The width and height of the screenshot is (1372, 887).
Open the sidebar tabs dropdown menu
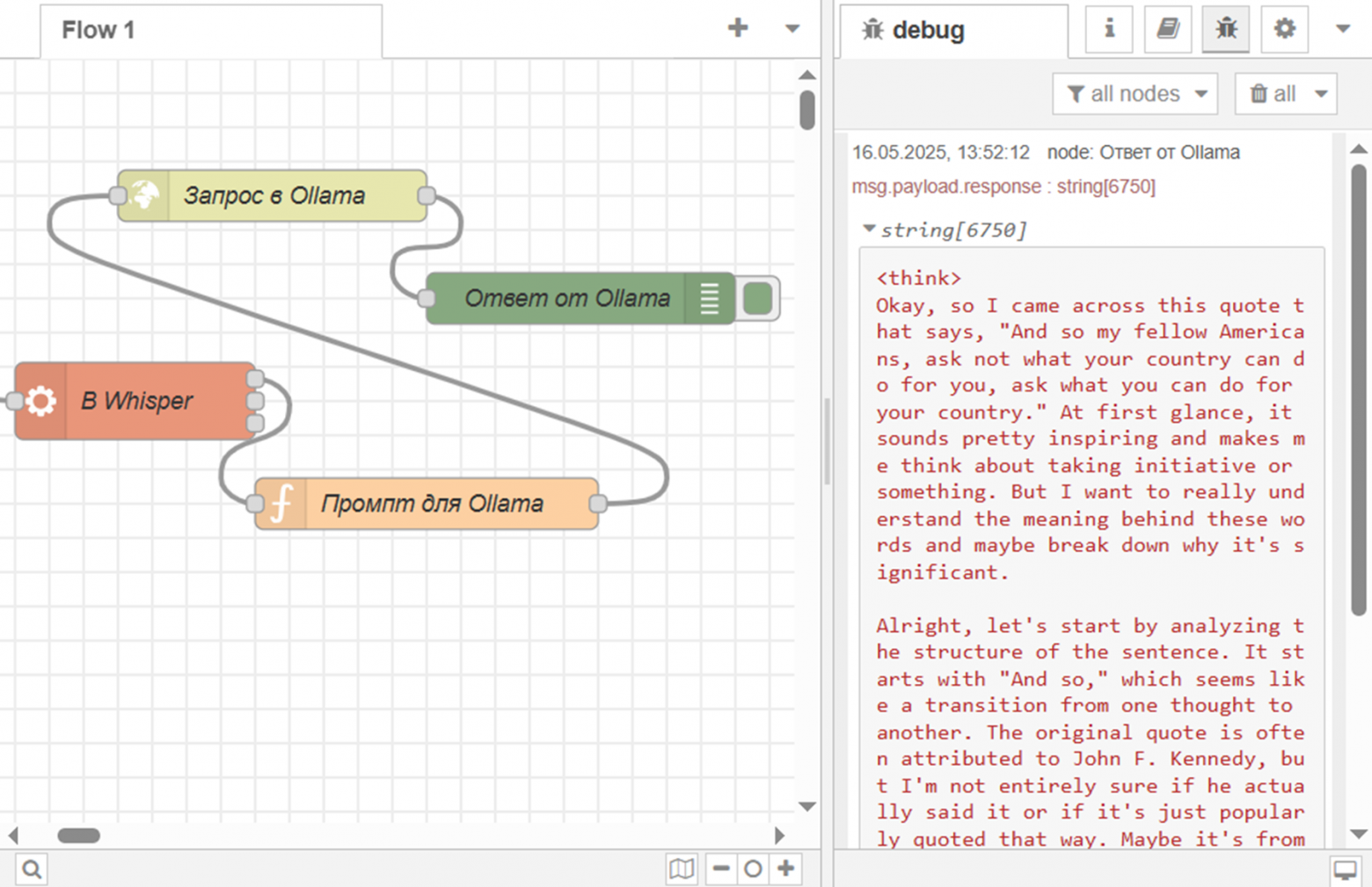tap(1342, 29)
